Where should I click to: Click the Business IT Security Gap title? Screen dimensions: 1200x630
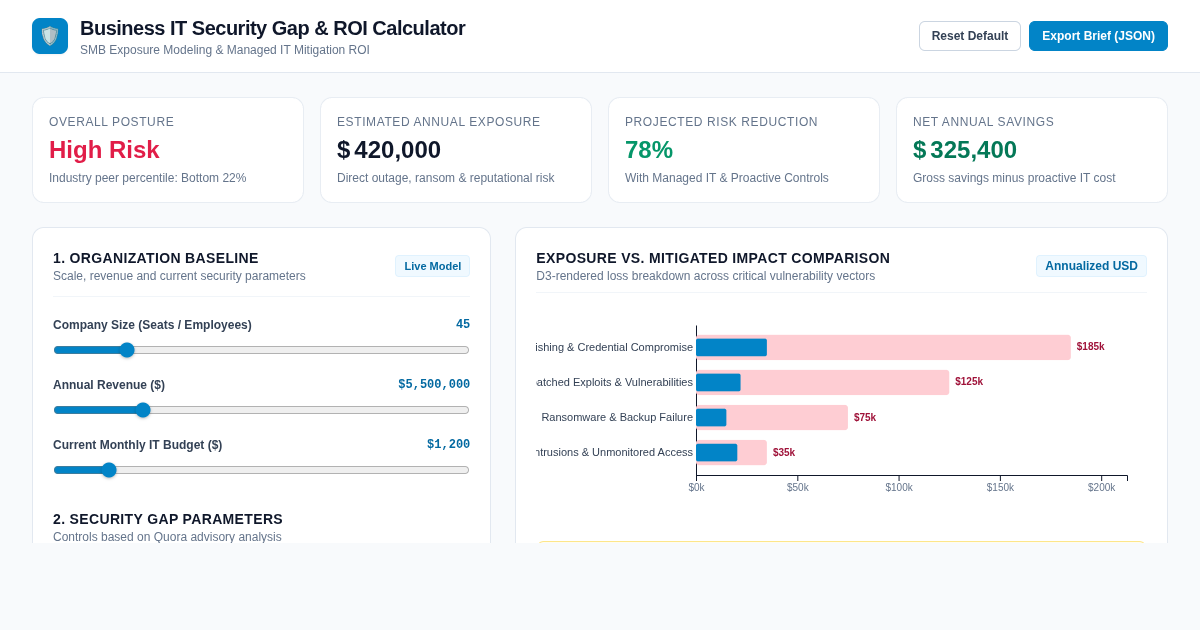(x=272, y=28)
